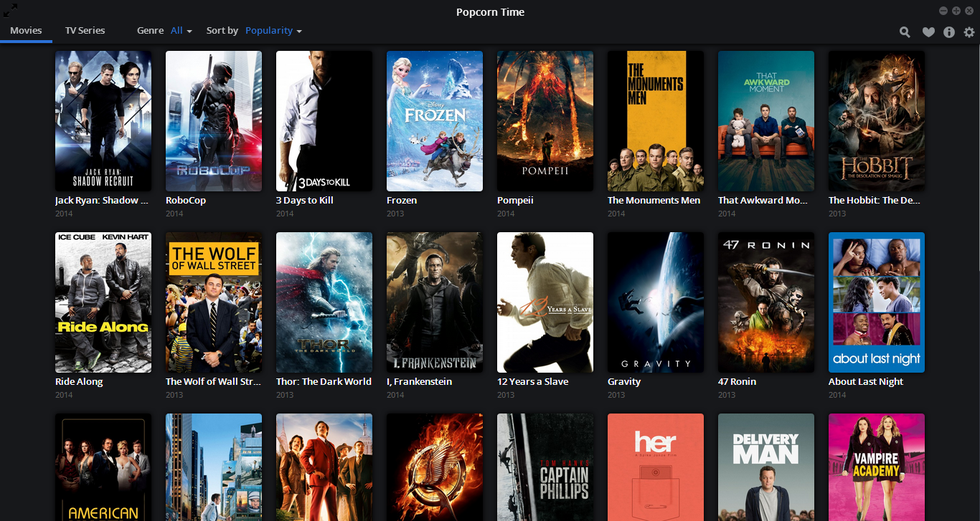The image size is (980, 521).
Task: Click the Pompeii movie title
Action: pos(516,200)
